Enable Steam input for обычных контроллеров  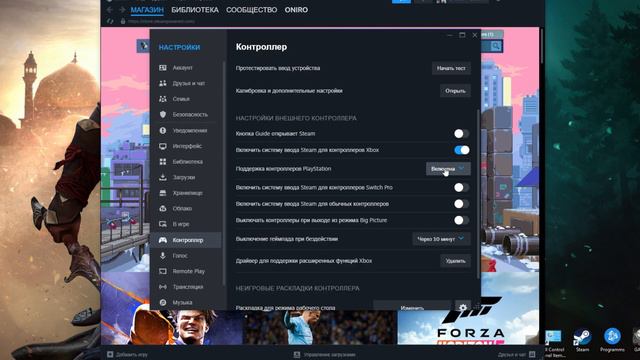click(462, 204)
